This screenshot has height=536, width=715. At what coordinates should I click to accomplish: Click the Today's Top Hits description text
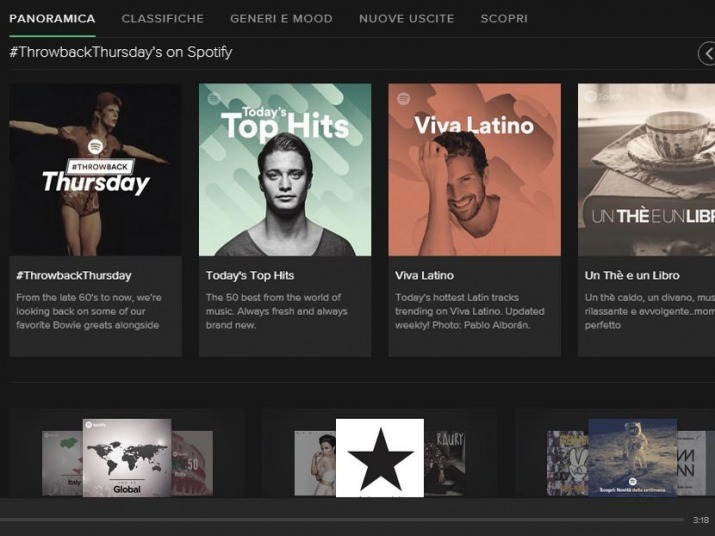click(276, 311)
